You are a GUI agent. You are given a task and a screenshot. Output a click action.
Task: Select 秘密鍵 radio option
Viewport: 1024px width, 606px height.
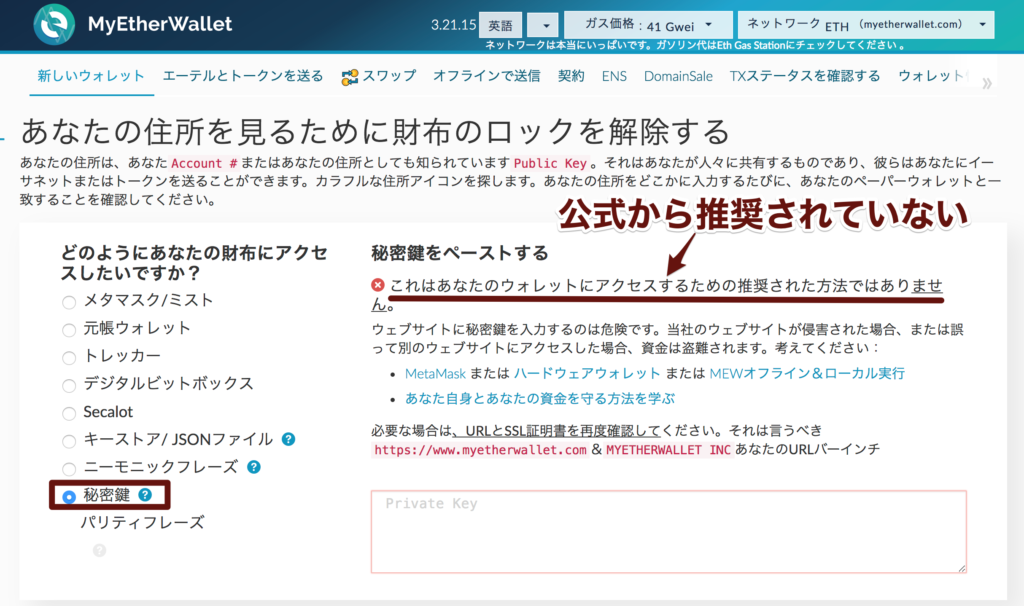tap(69, 497)
